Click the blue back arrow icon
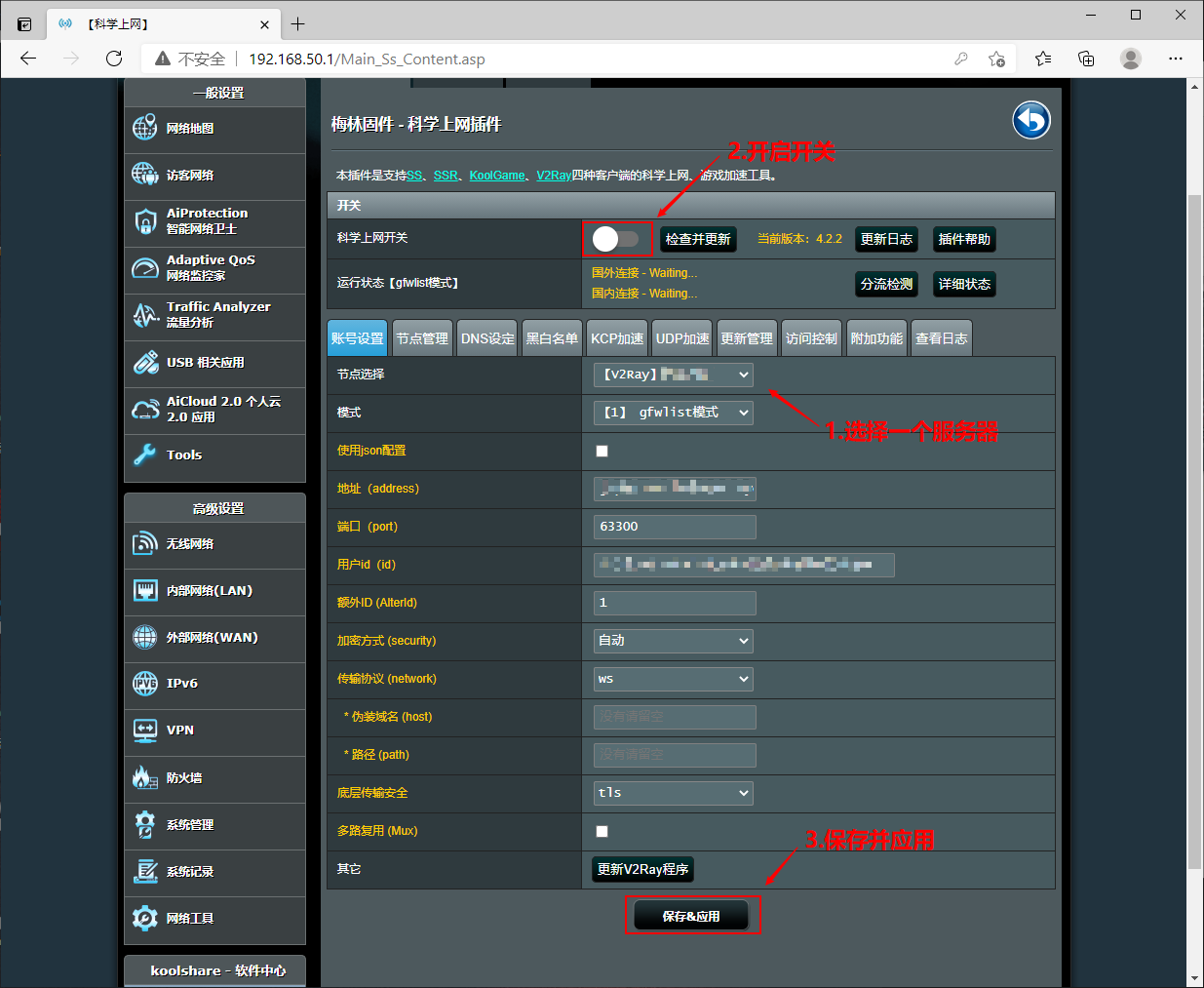This screenshot has width=1204, height=988. click(1031, 121)
